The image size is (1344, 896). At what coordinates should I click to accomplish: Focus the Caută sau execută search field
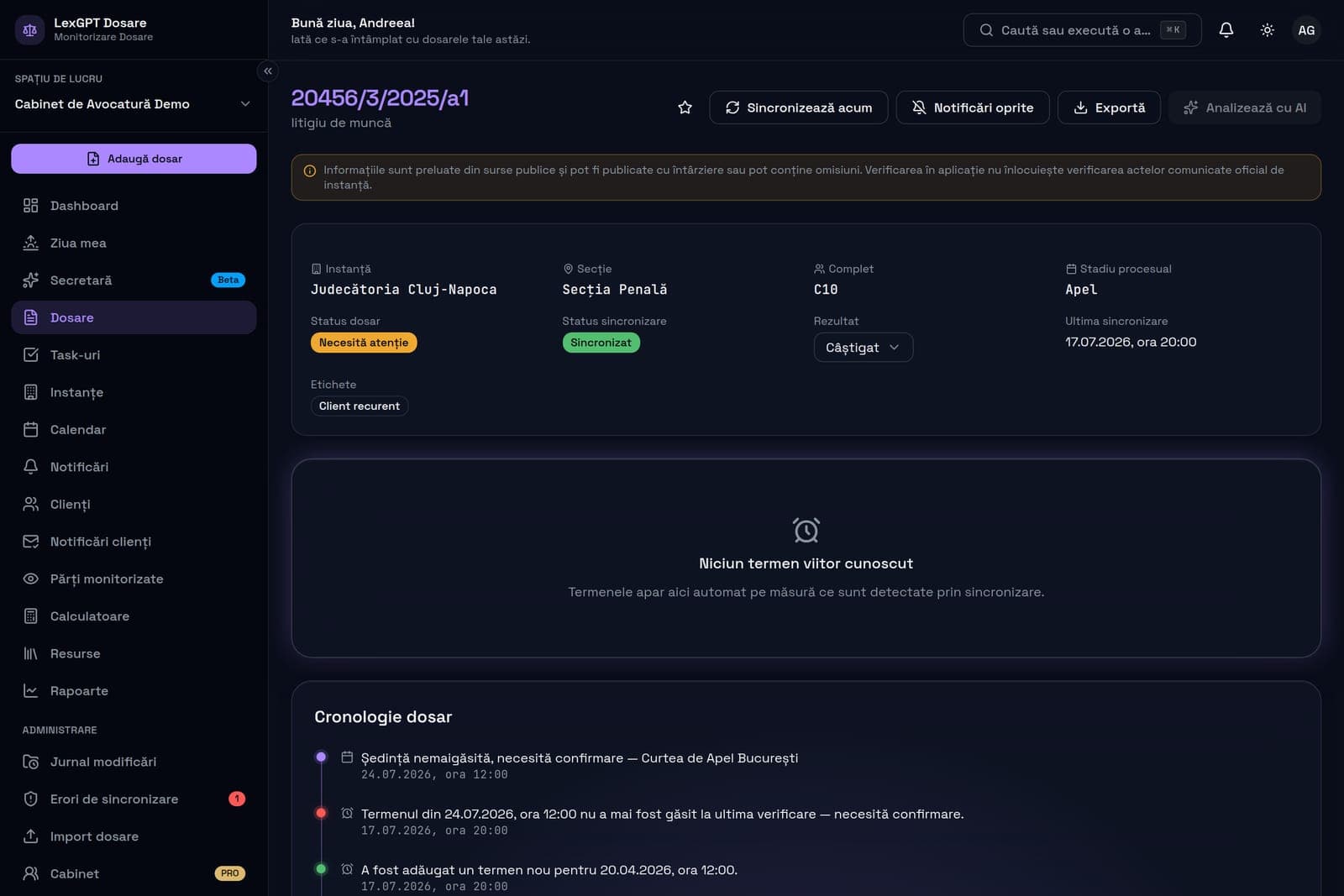coord(1082,30)
